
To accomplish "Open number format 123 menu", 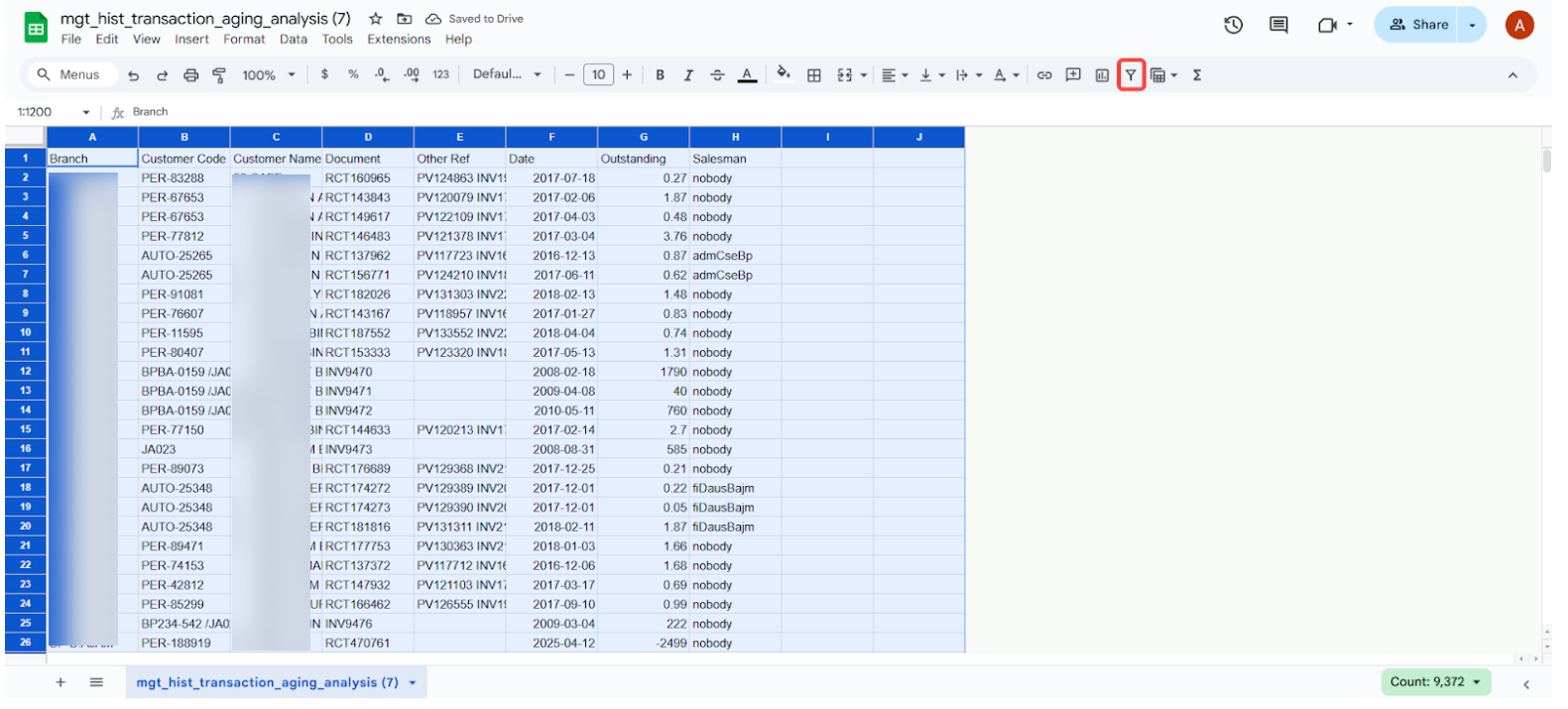I will tap(440, 75).
